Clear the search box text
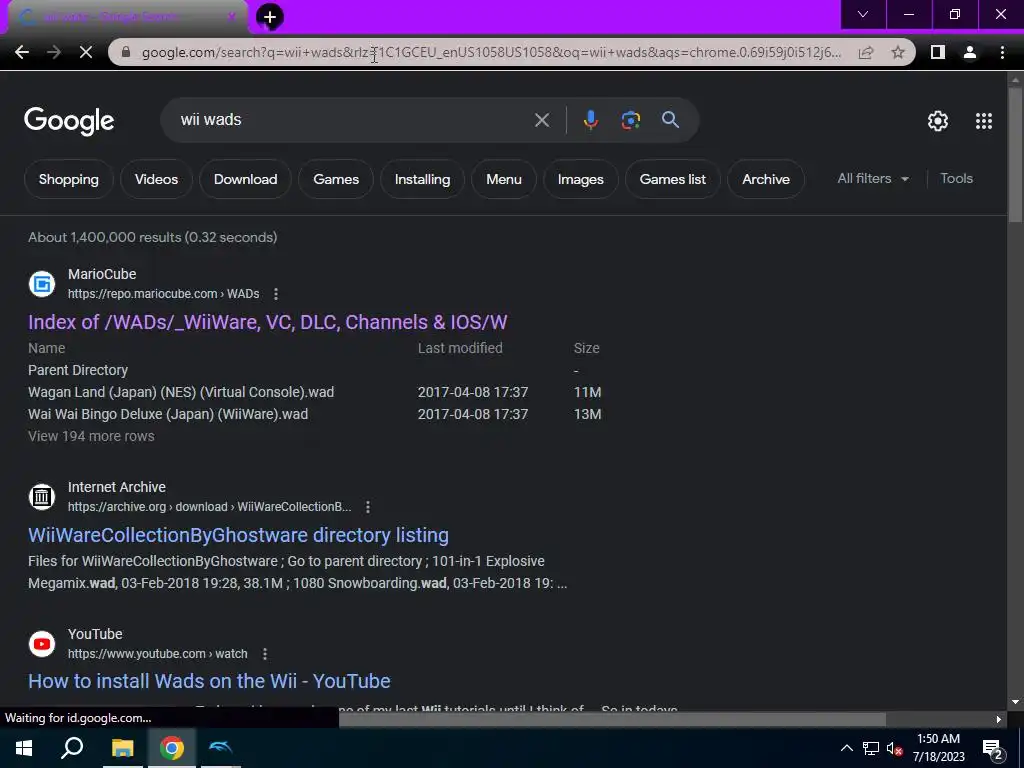Viewport: 1024px width, 768px height. click(x=542, y=120)
